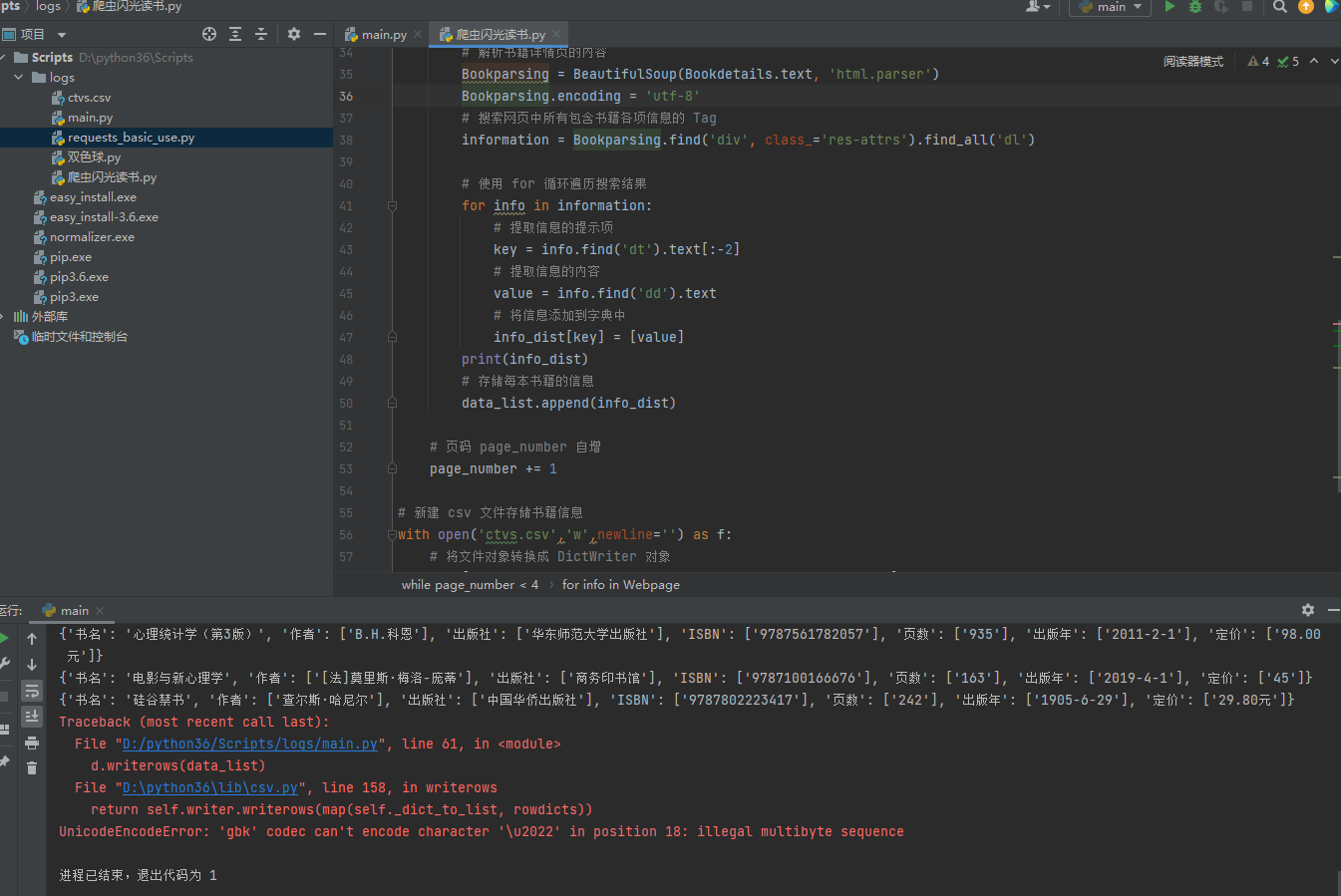Click the gray stop square in top toolbar
This screenshot has height=896, width=1341.
coord(1246,6)
